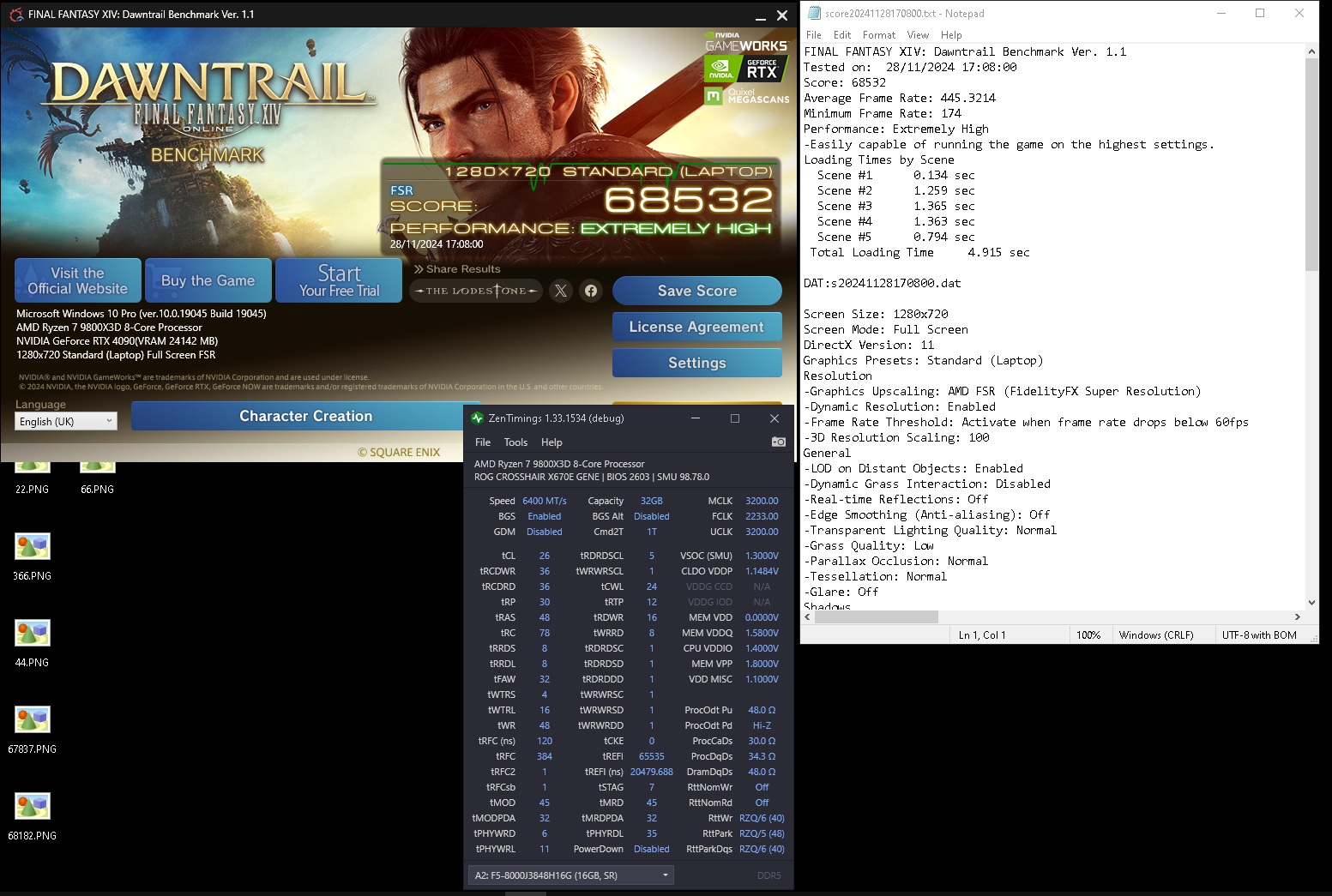Open the License Agreement

pyautogui.click(x=697, y=327)
